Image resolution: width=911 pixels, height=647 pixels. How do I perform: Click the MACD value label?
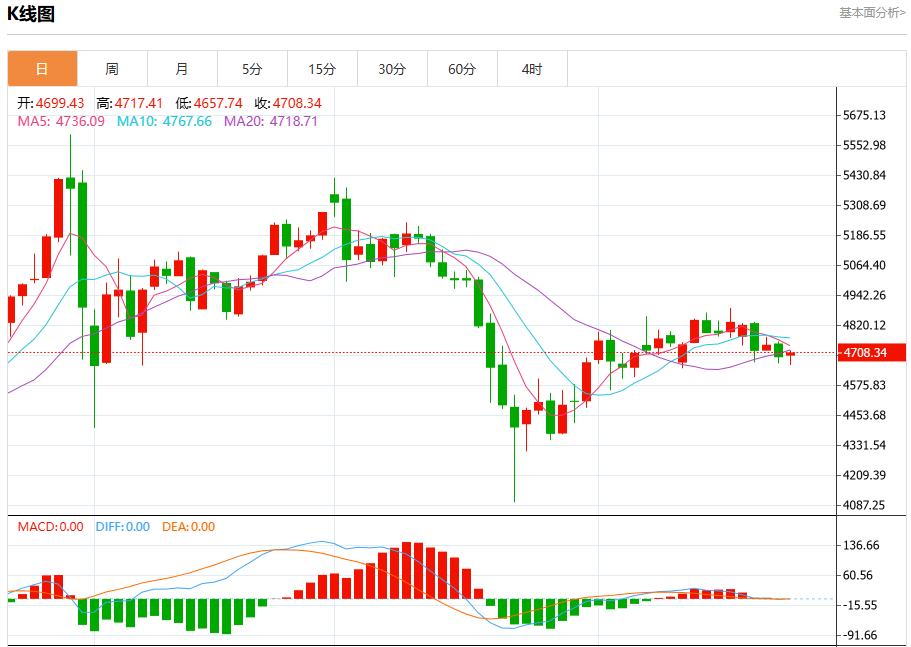51,527
